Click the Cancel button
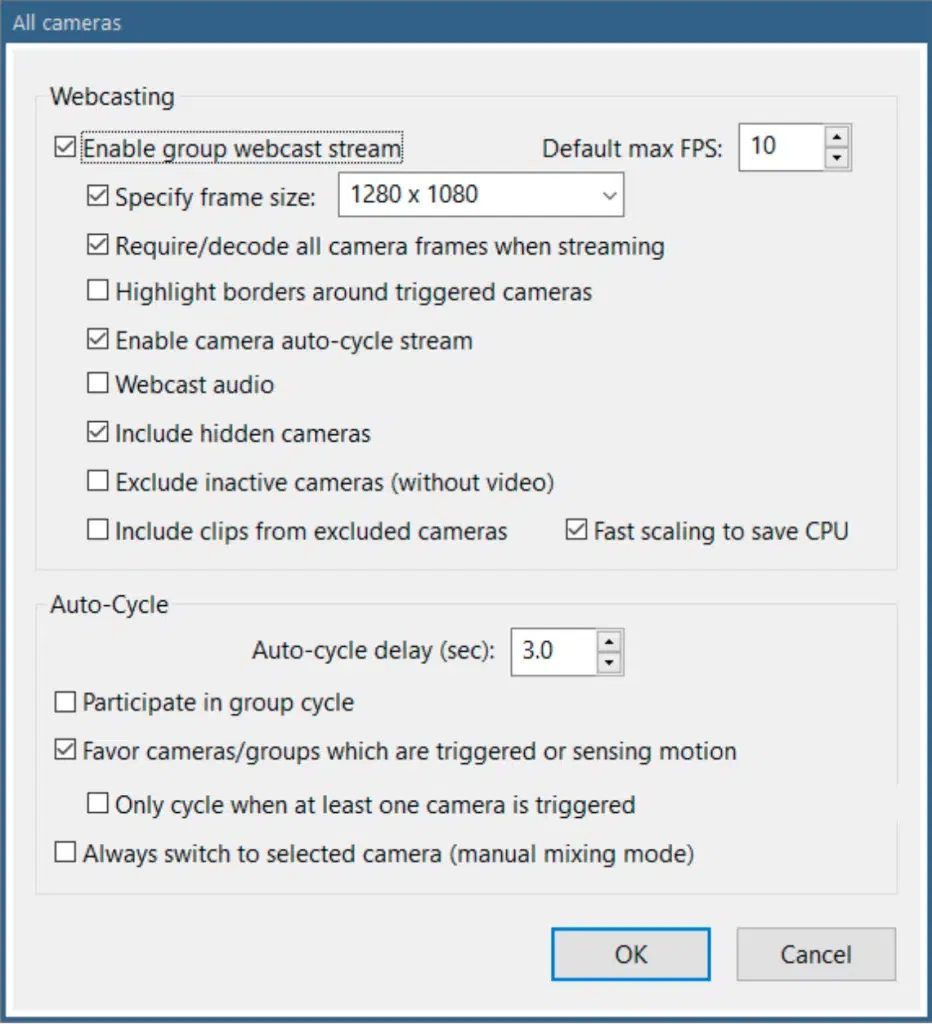The height and width of the screenshot is (1024, 932). click(815, 954)
